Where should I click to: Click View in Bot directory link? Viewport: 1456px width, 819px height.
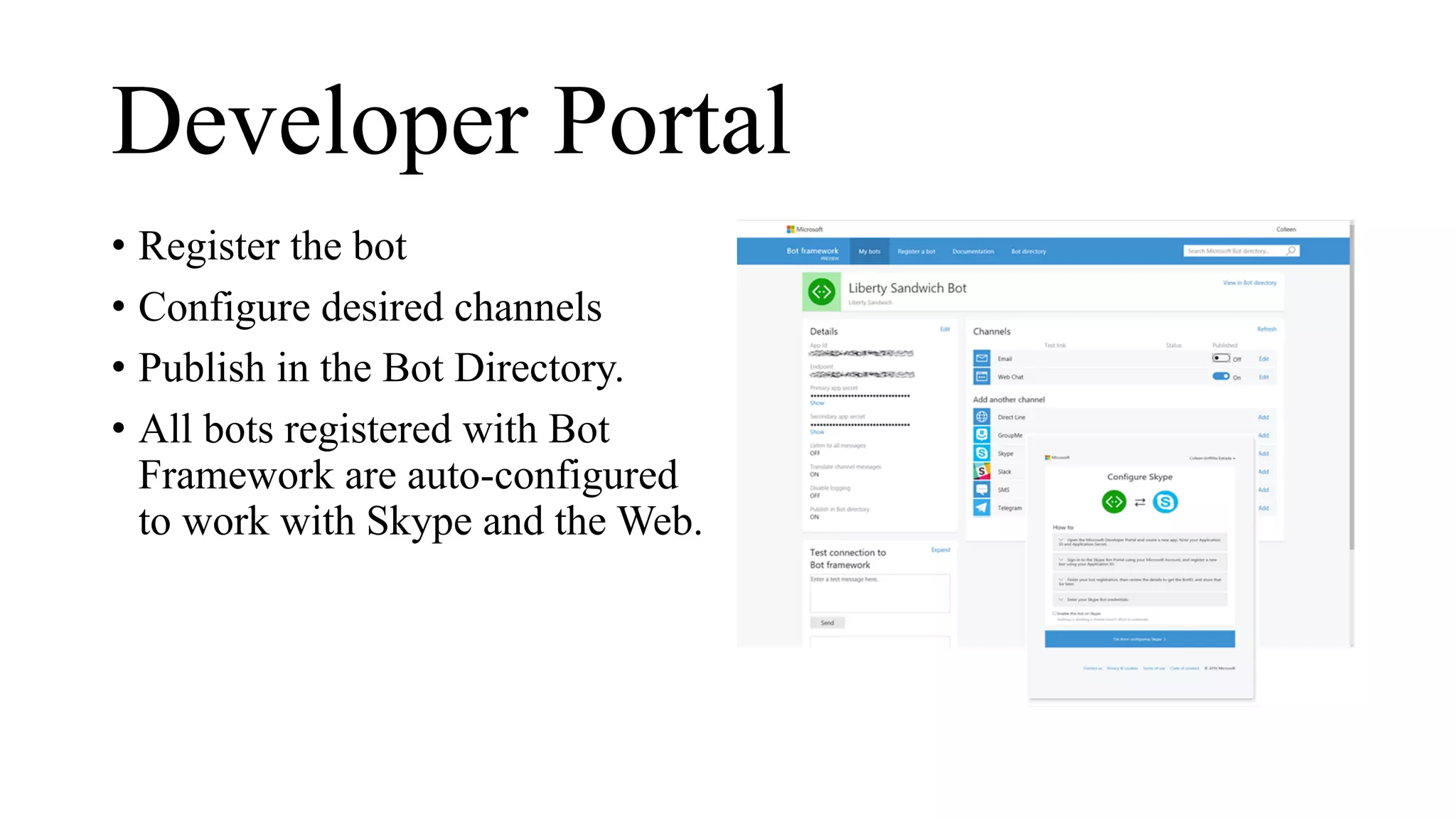(1250, 283)
